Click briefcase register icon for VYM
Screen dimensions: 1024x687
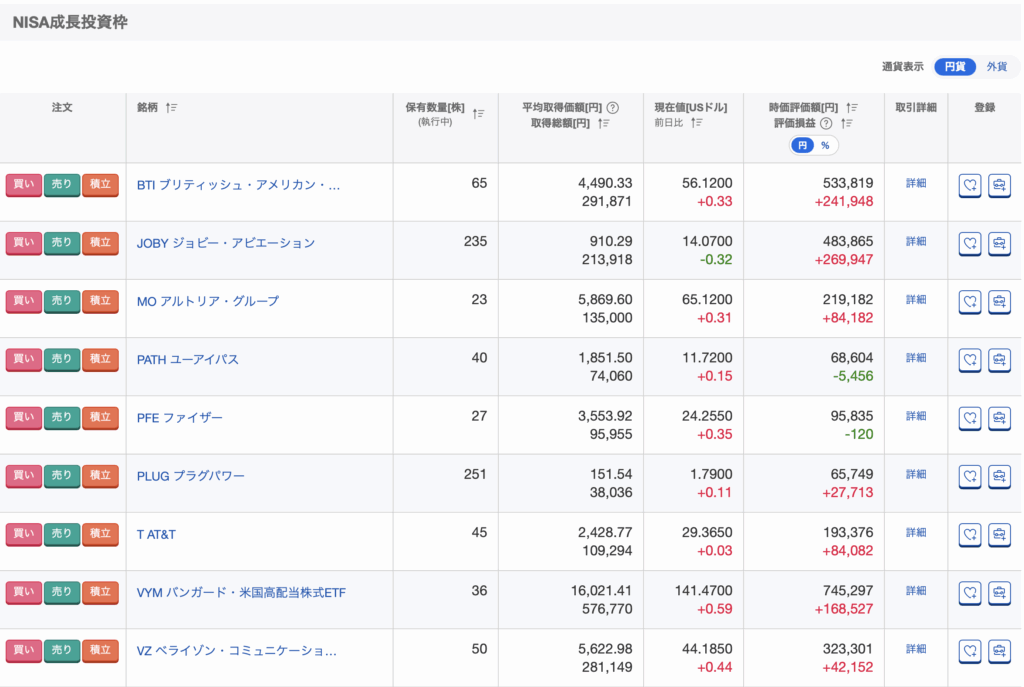(999, 592)
